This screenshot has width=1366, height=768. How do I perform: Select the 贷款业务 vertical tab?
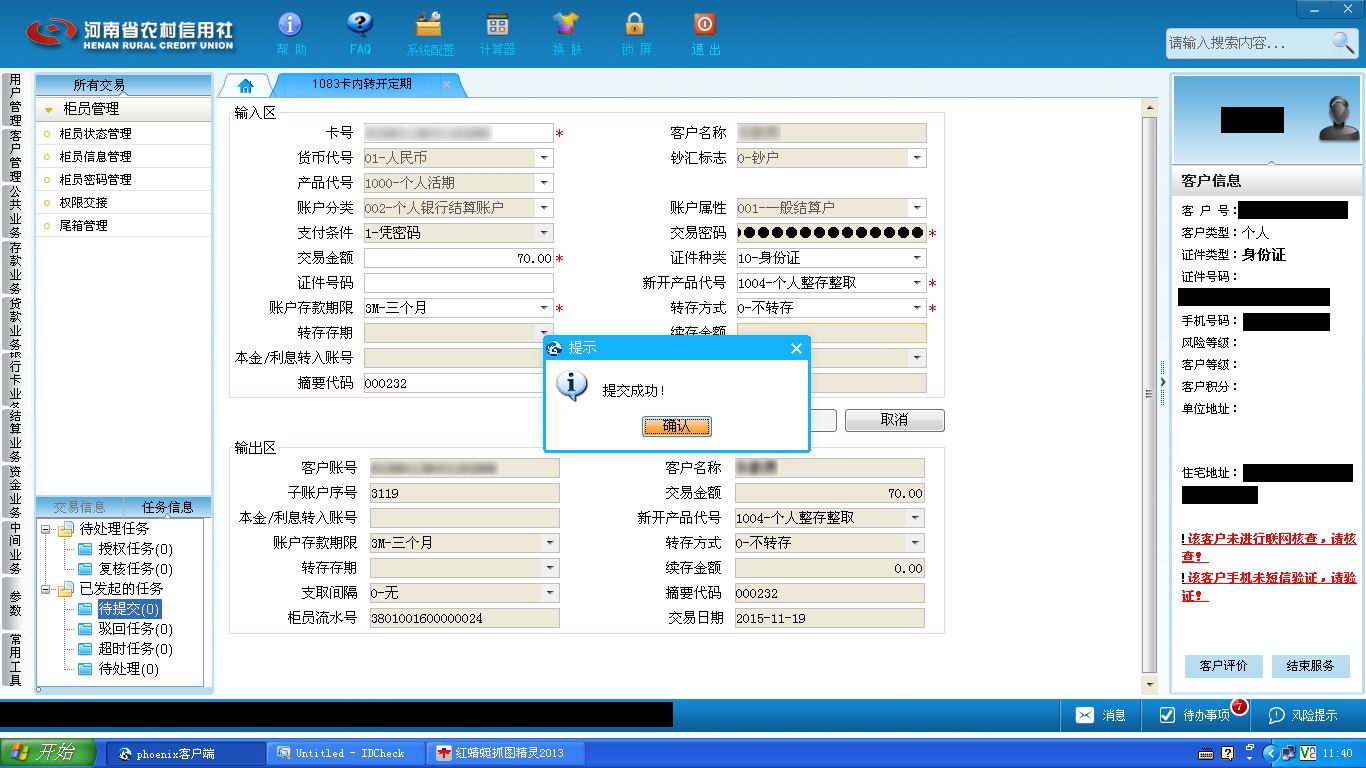(14, 325)
